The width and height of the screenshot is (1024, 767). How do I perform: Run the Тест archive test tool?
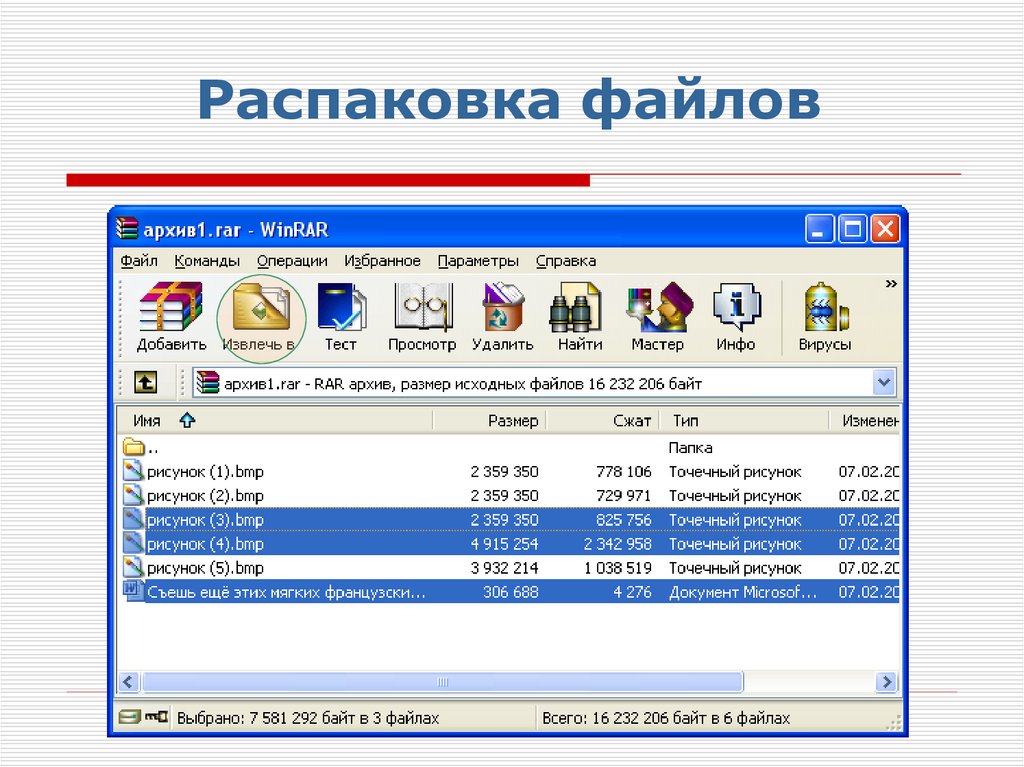click(341, 316)
